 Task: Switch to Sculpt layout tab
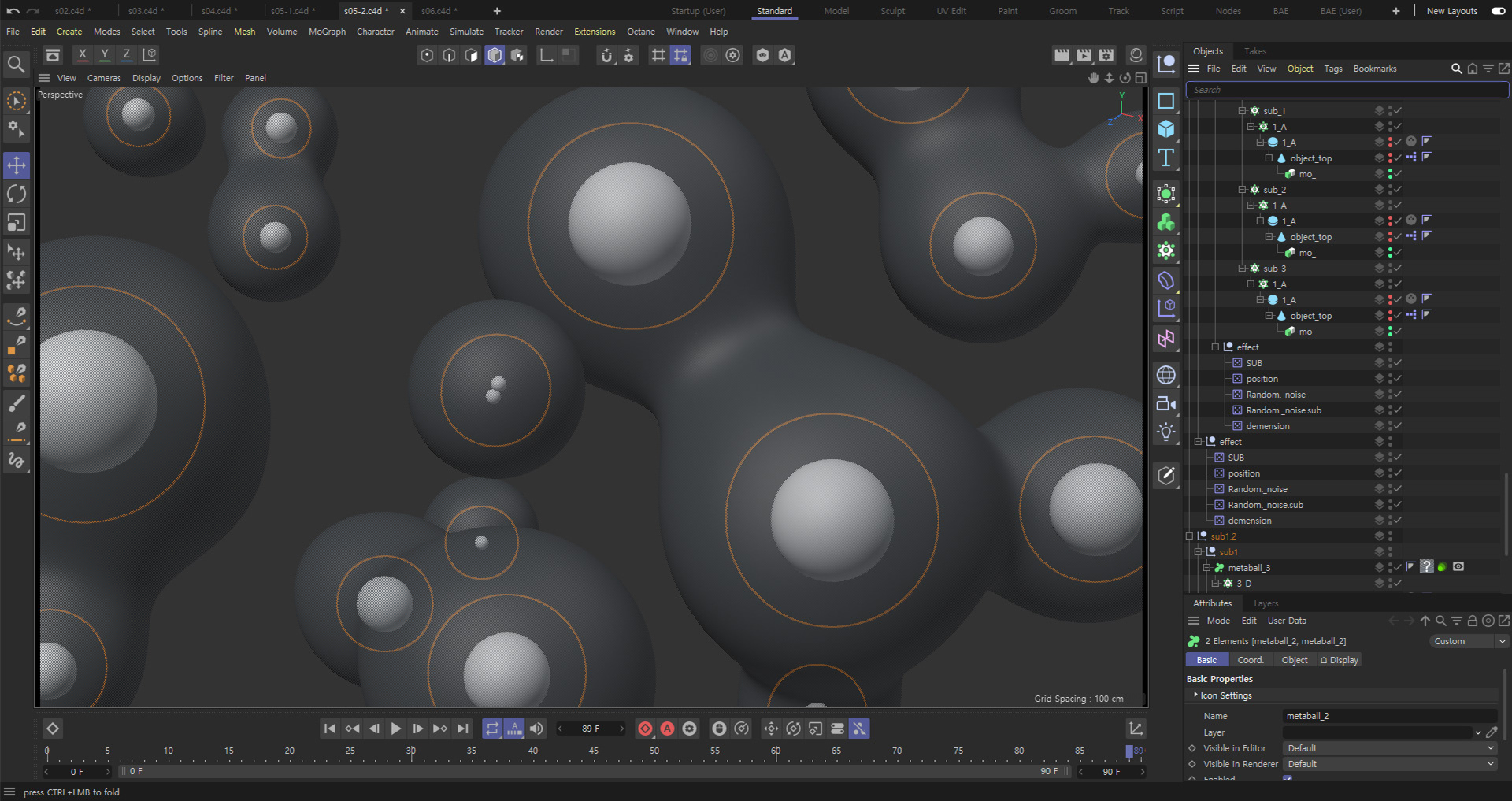pyautogui.click(x=892, y=11)
